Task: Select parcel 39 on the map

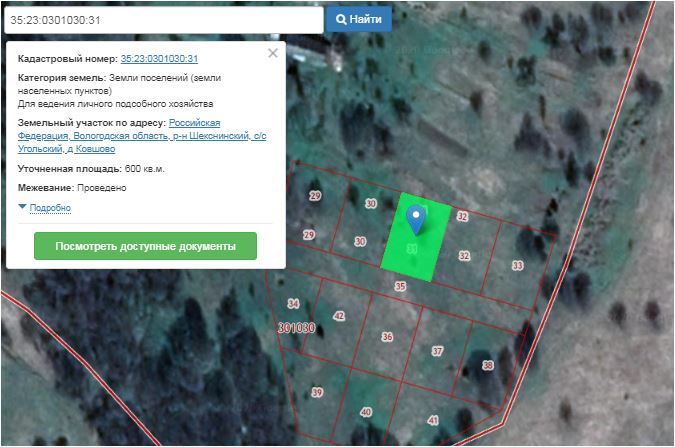Action: (x=317, y=391)
